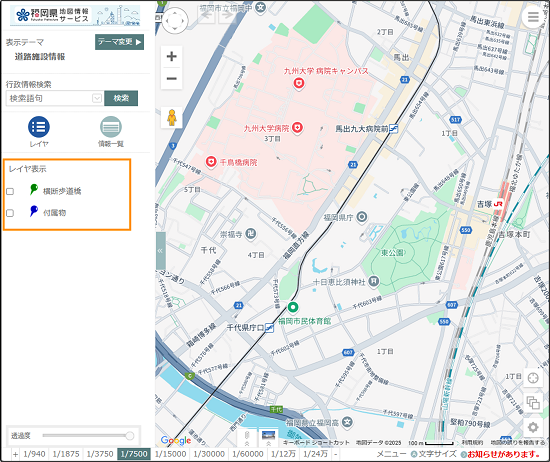Image resolution: width=550 pixels, height=462 pixels.
Task: Zoom out with the minus button
Action: pyautogui.click(x=172, y=78)
